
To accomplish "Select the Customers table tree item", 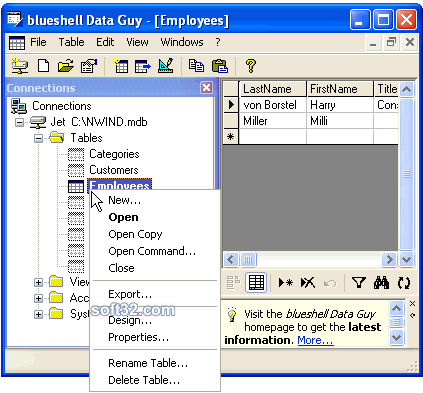I will (x=114, y=170).
